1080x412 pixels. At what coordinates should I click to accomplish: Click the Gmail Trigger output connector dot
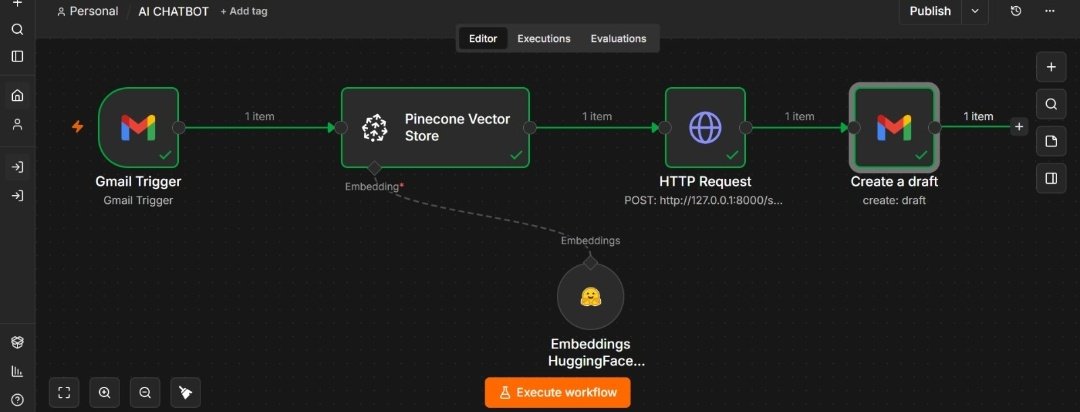click(x=178, y=127)
